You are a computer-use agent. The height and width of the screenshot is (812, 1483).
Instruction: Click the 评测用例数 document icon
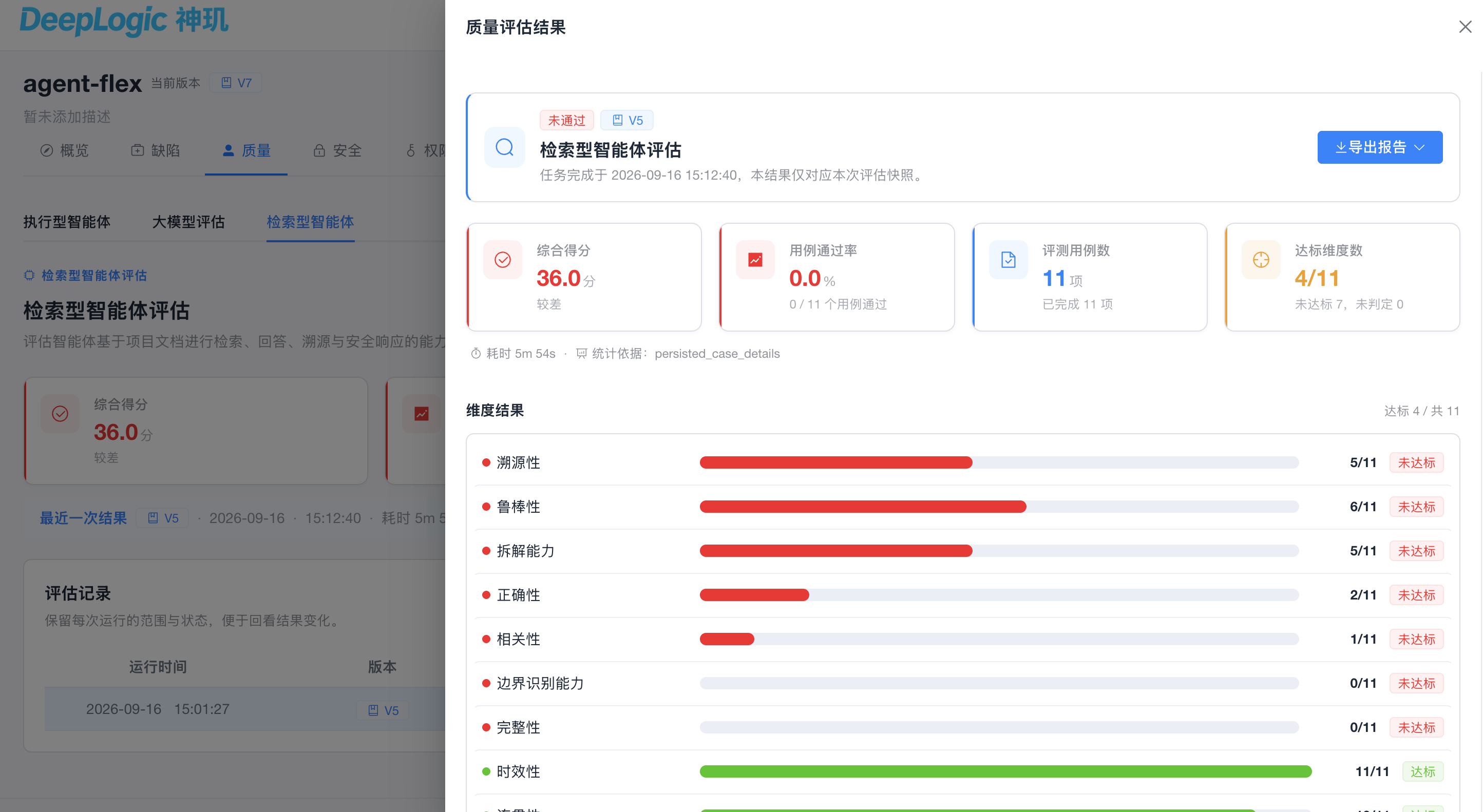(x=1008, y=260)
